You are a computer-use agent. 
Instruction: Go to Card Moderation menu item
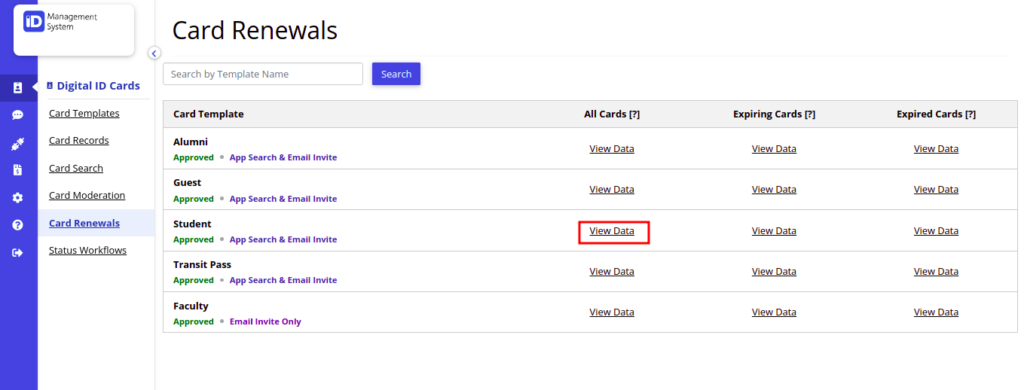point(87,196)
